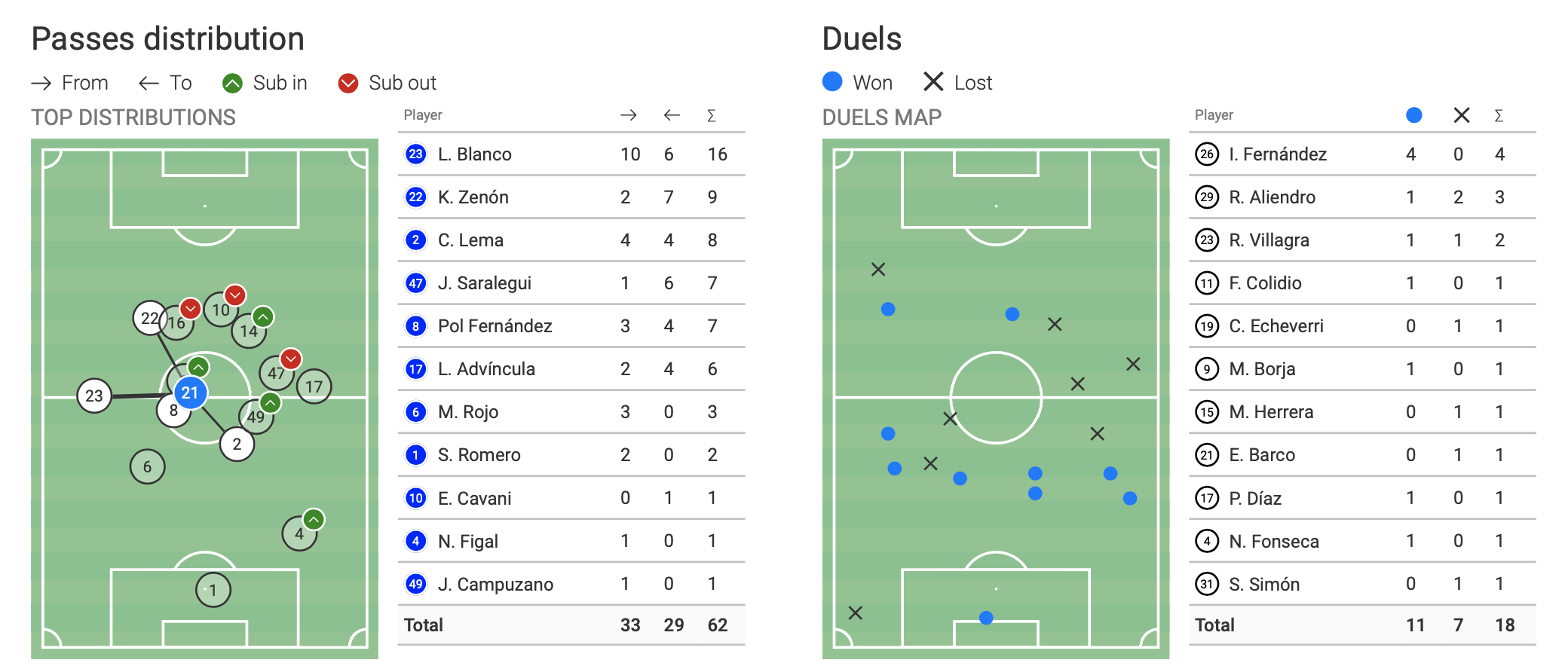Click the won duel dot near bottom goal
The height and width of the screenshot is (669, 1568).
[986, 618]
